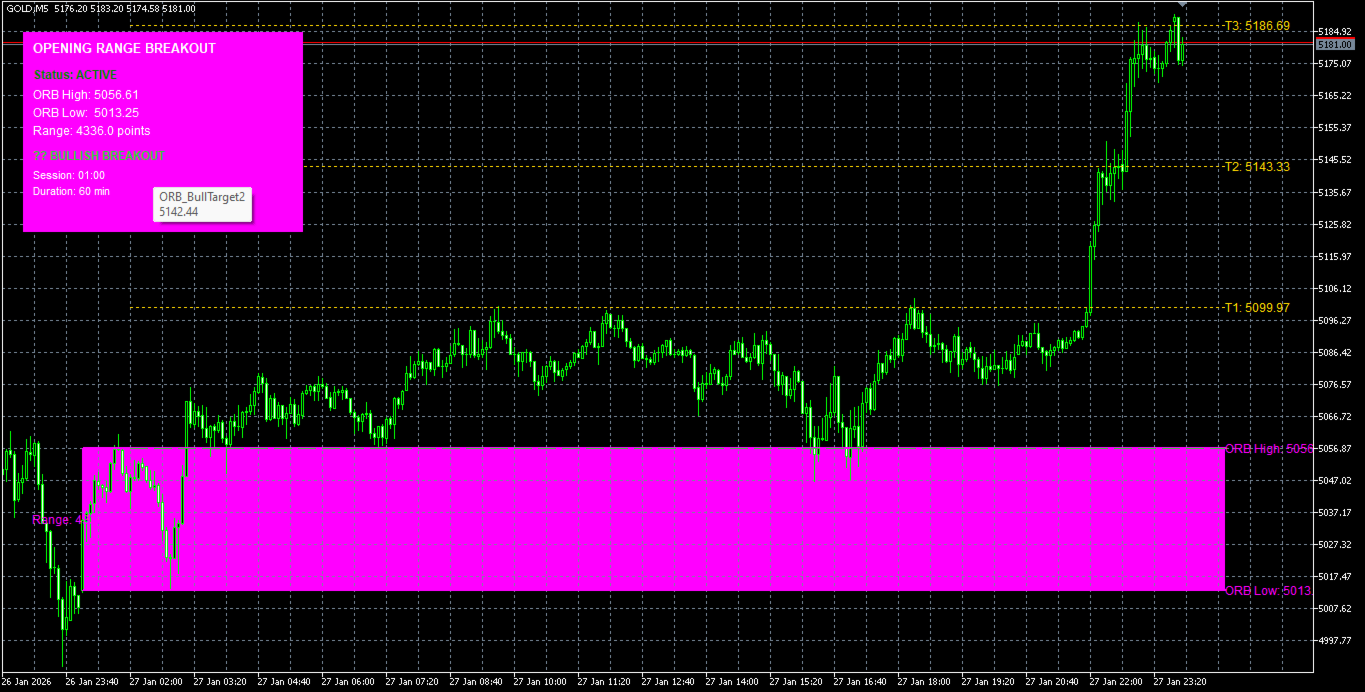This screenshot has height=692, width=1365.
Task: Click the ORB High label beside the box
Action: (x=1268, y=449)
